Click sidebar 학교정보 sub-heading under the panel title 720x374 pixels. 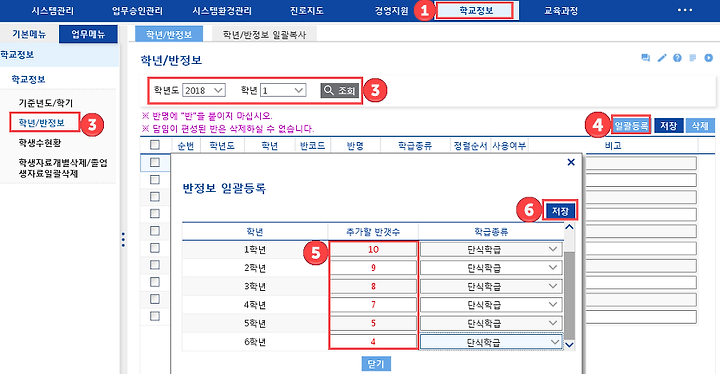[28, 79]
